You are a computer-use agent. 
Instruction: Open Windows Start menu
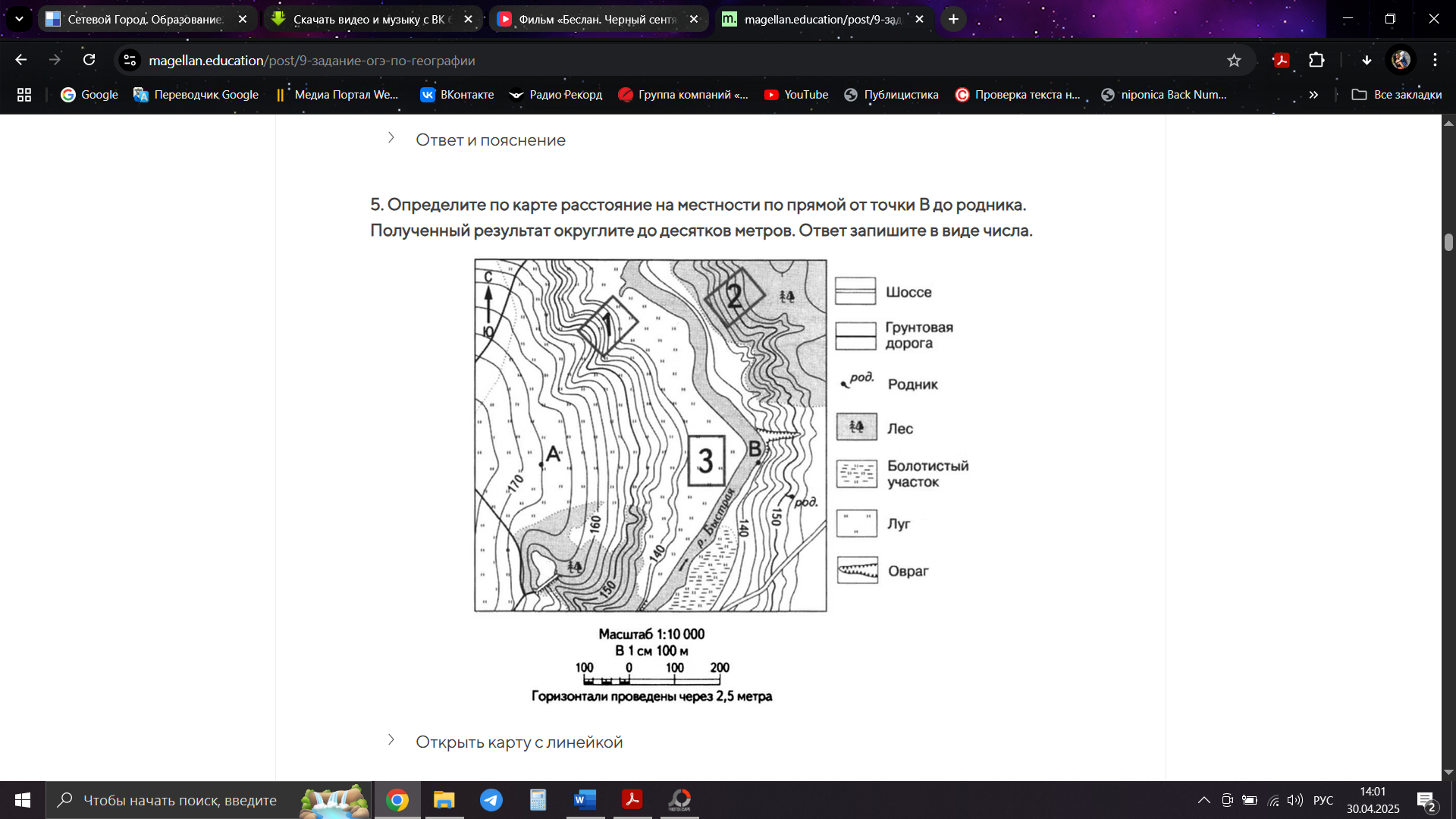click(x=23, y=800)
